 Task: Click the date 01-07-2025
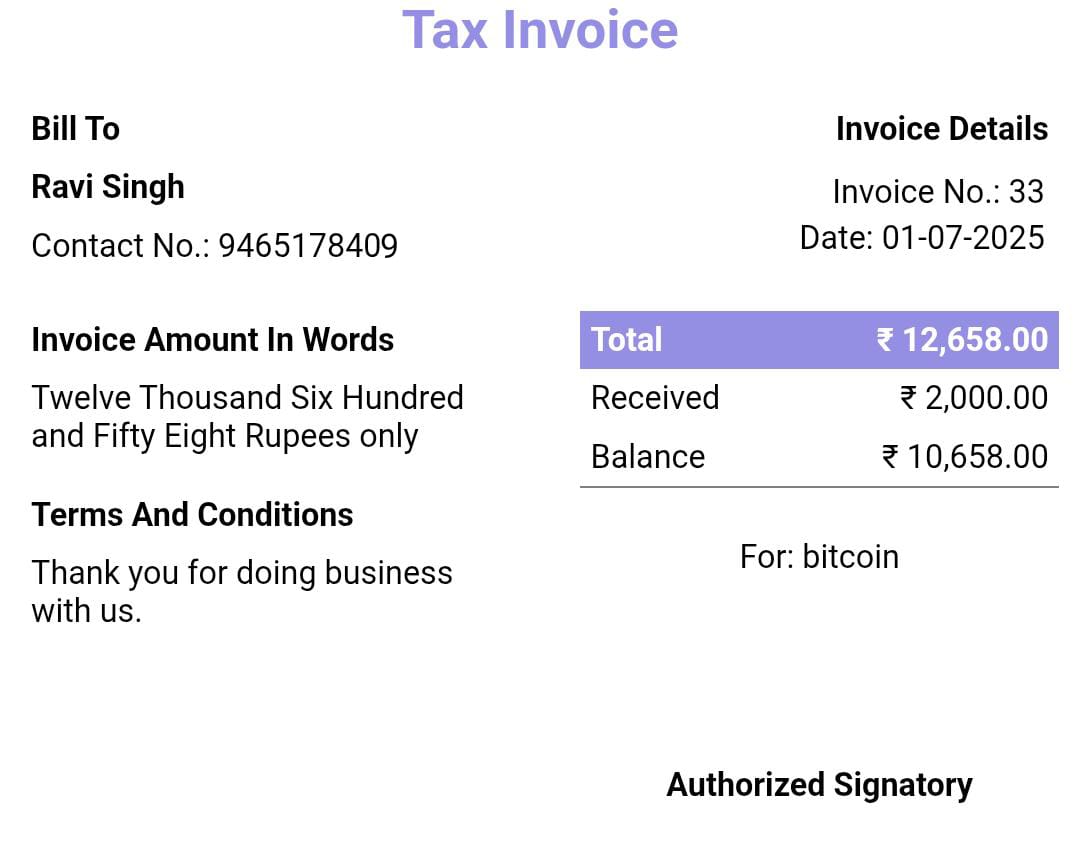coord(962,238)
